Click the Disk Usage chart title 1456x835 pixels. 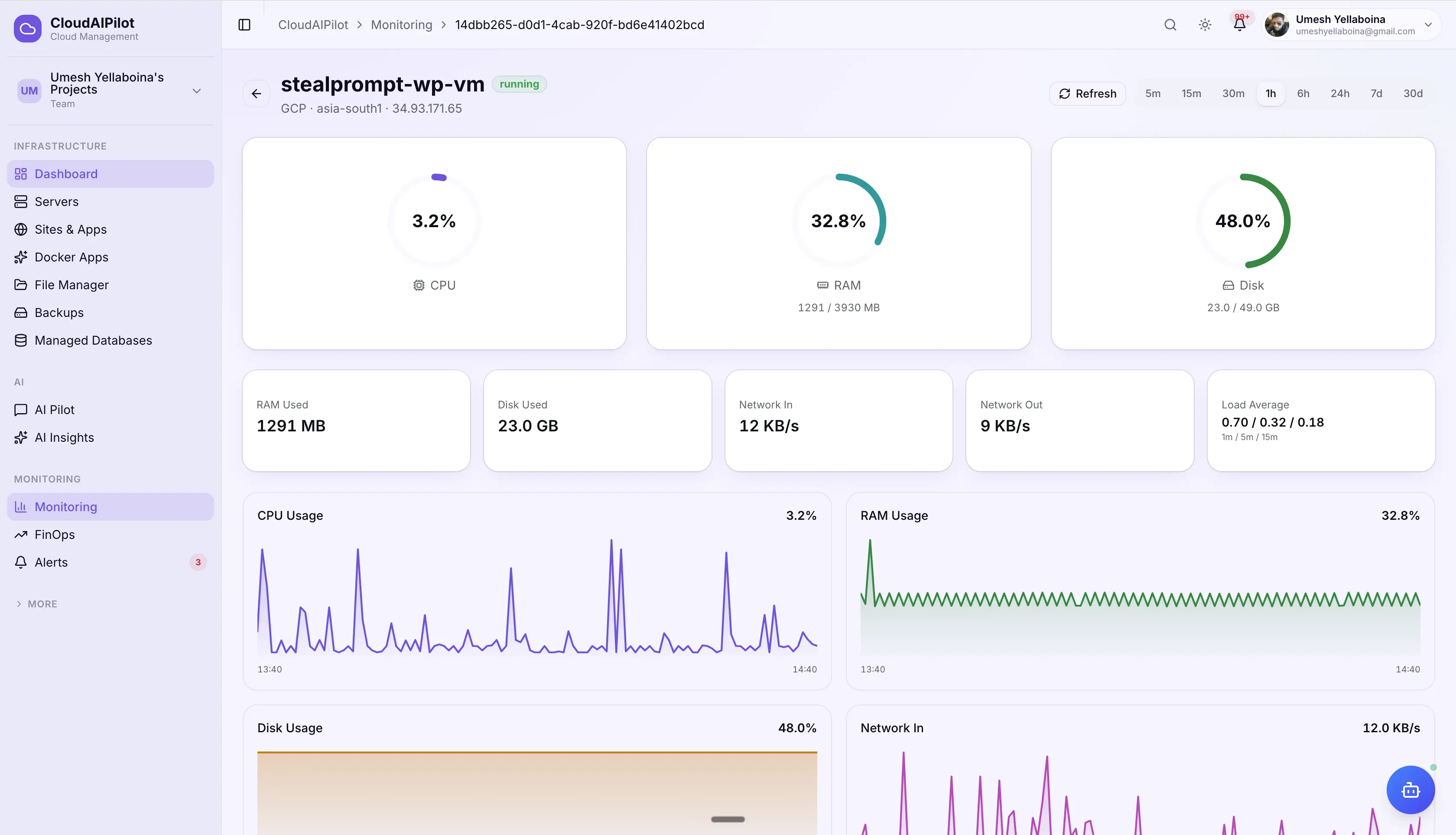click(290, 728)
